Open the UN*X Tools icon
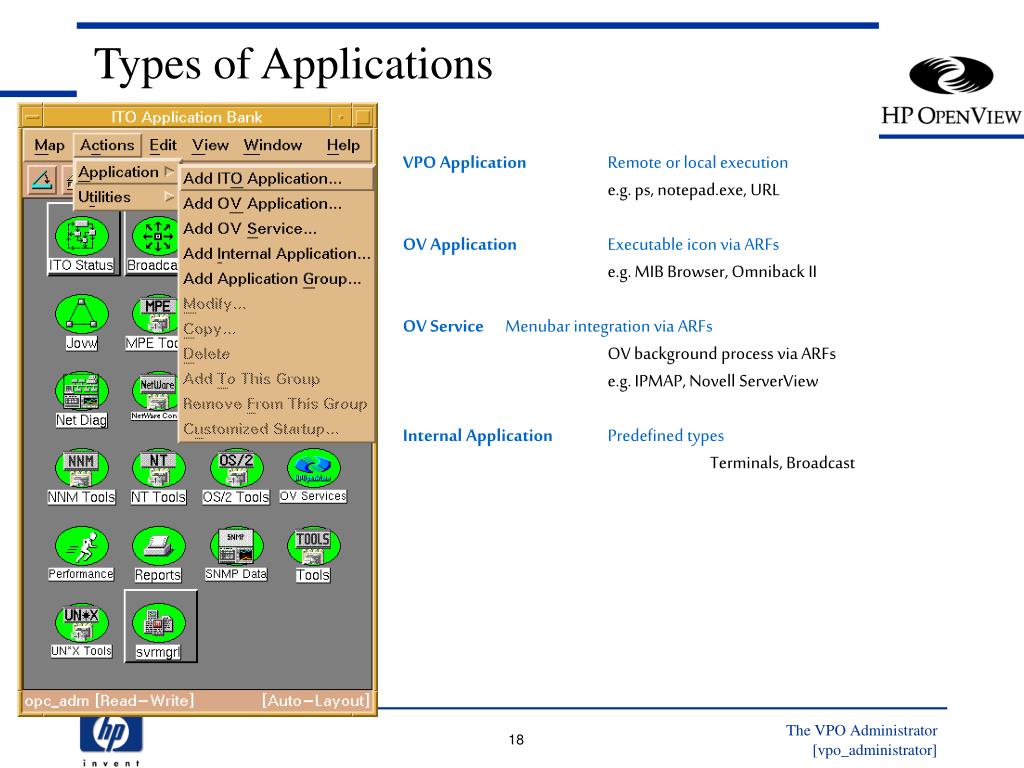 point(82,622)
